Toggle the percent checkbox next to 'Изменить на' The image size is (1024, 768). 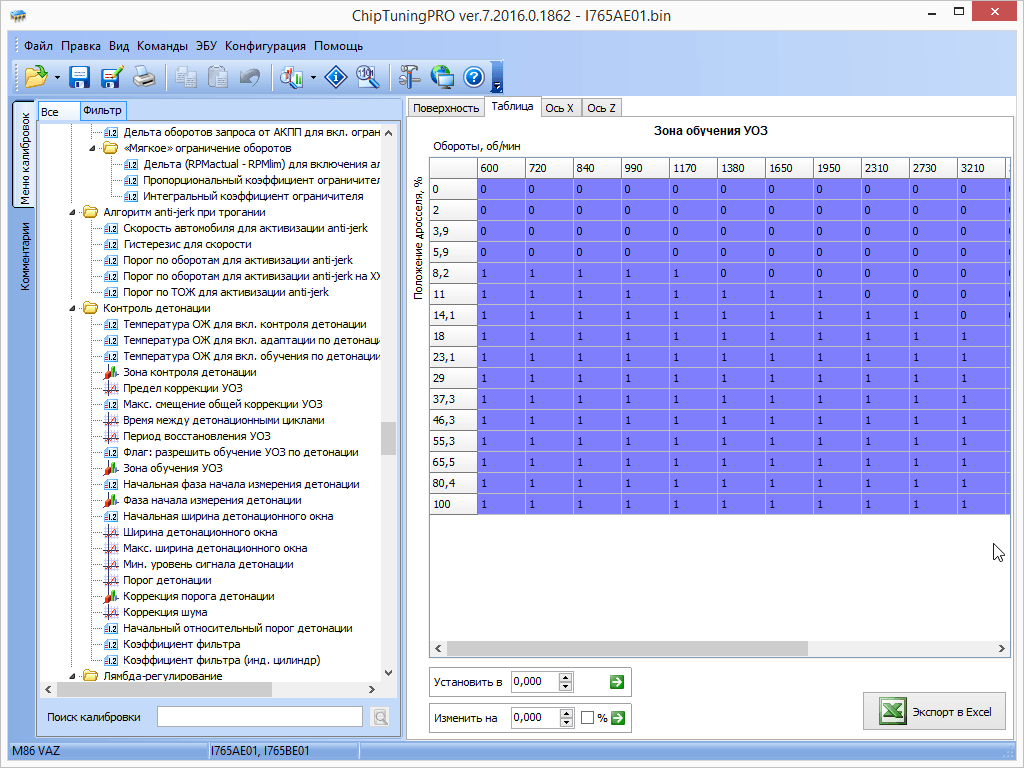(588, 718)
